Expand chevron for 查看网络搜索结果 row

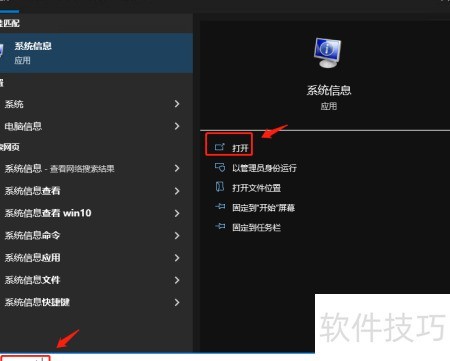point(177,168)
